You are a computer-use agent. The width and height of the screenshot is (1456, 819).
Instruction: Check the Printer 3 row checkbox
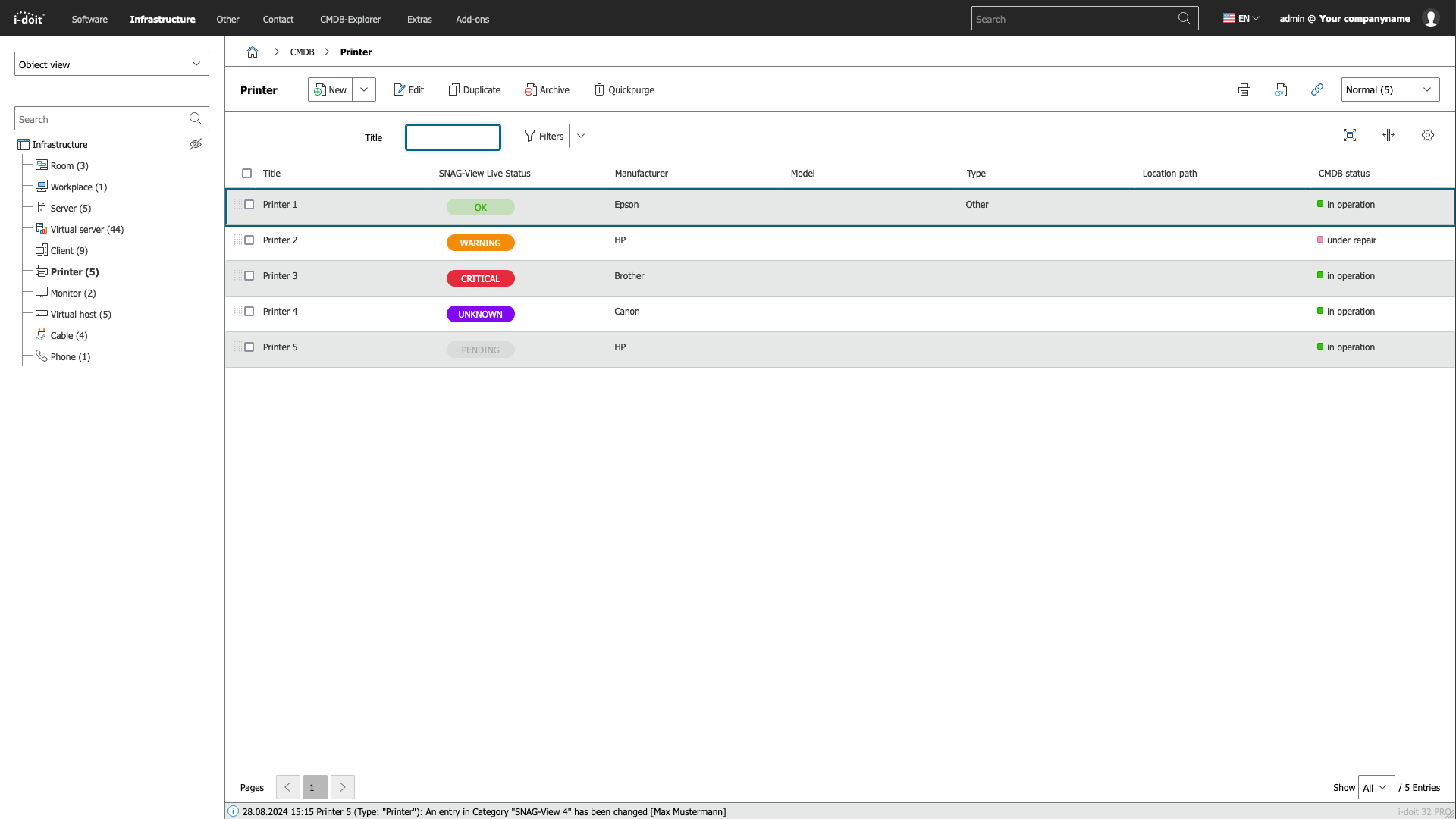click(249, 276)
